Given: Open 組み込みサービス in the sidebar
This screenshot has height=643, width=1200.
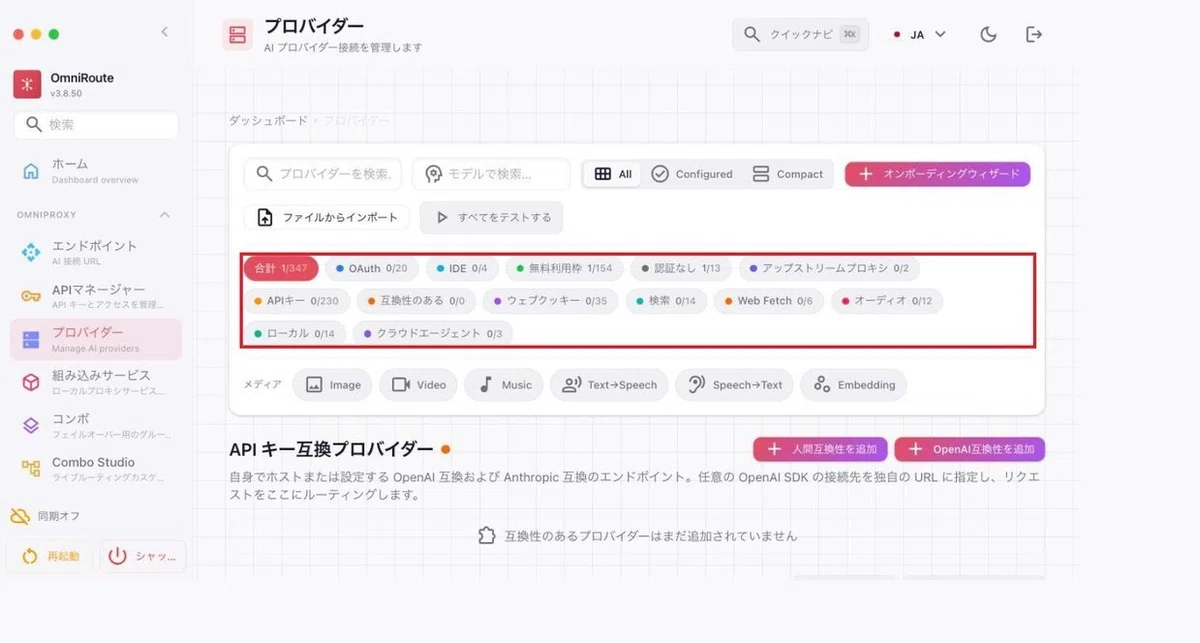Looking at the screenshot, I should 96,382.
